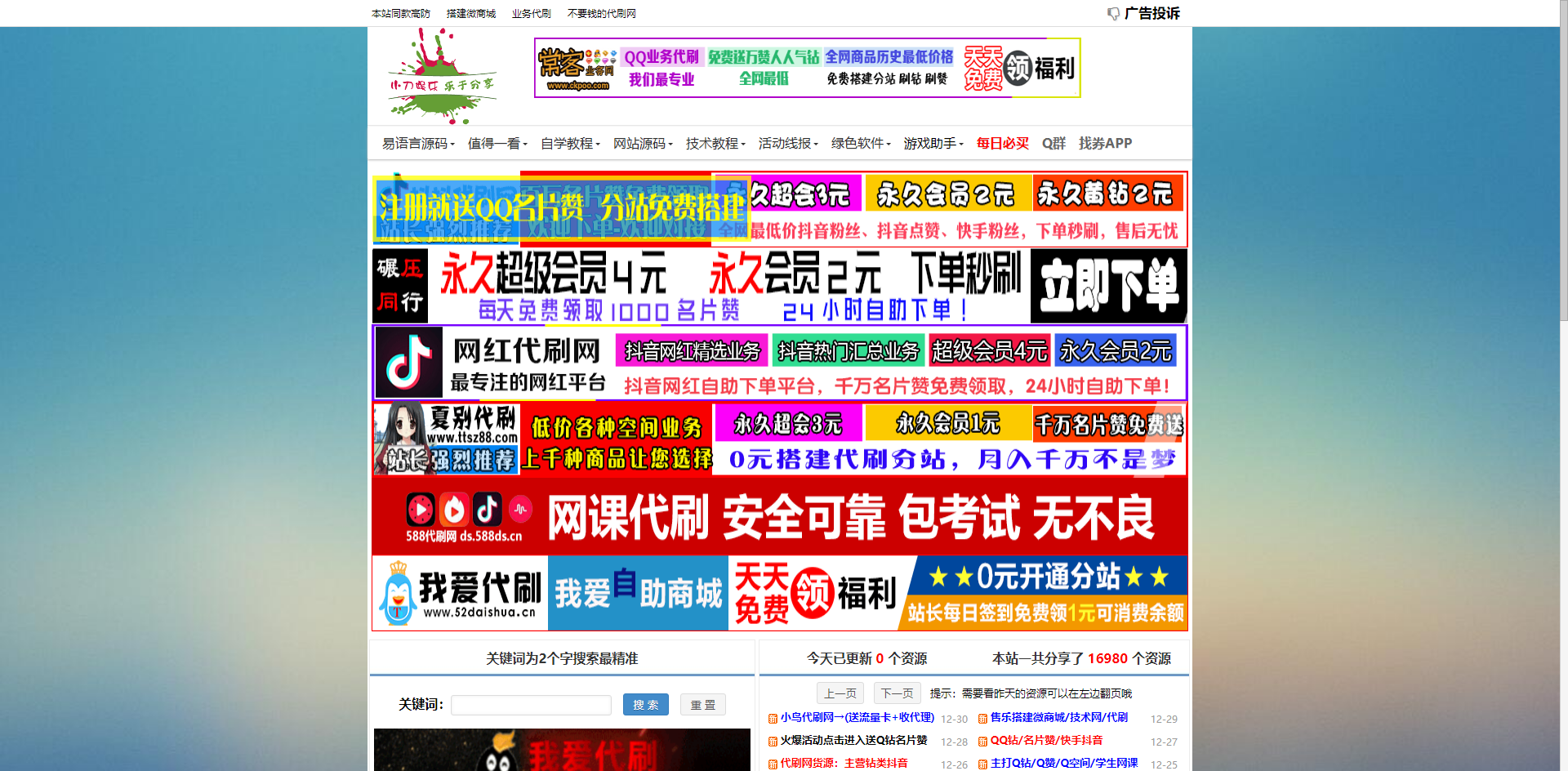Screen dimensions: 1568x771
Task: Go to 上一页 previous page
Action: 840,693
